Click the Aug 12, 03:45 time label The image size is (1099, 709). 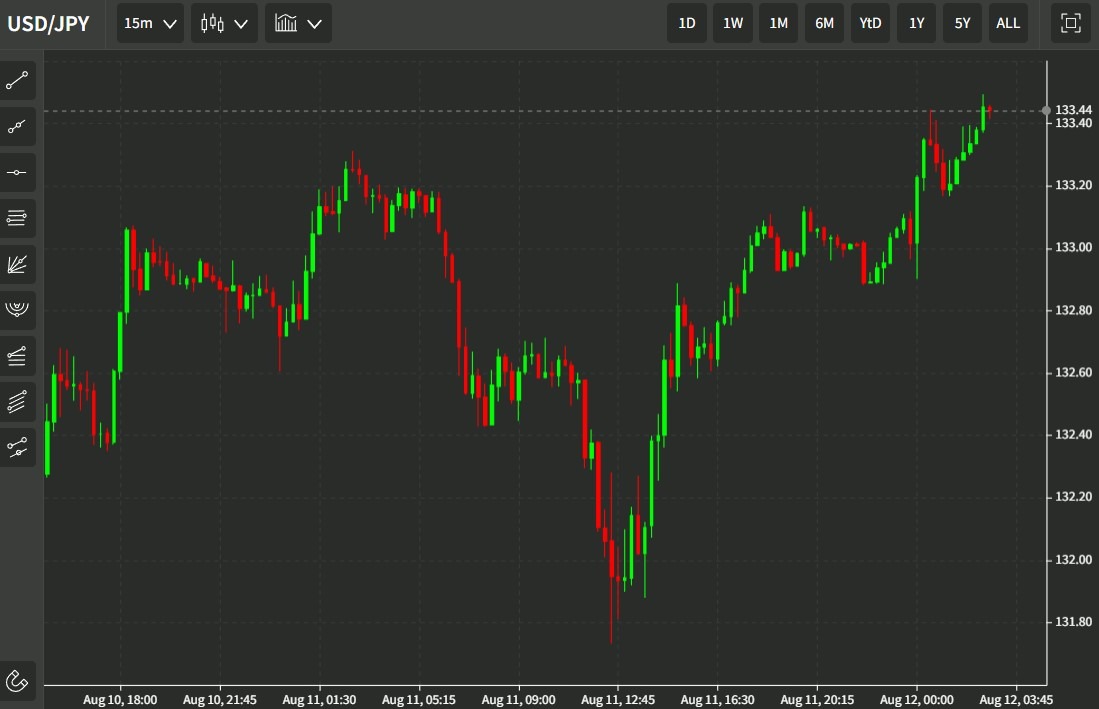point(1016,699)
